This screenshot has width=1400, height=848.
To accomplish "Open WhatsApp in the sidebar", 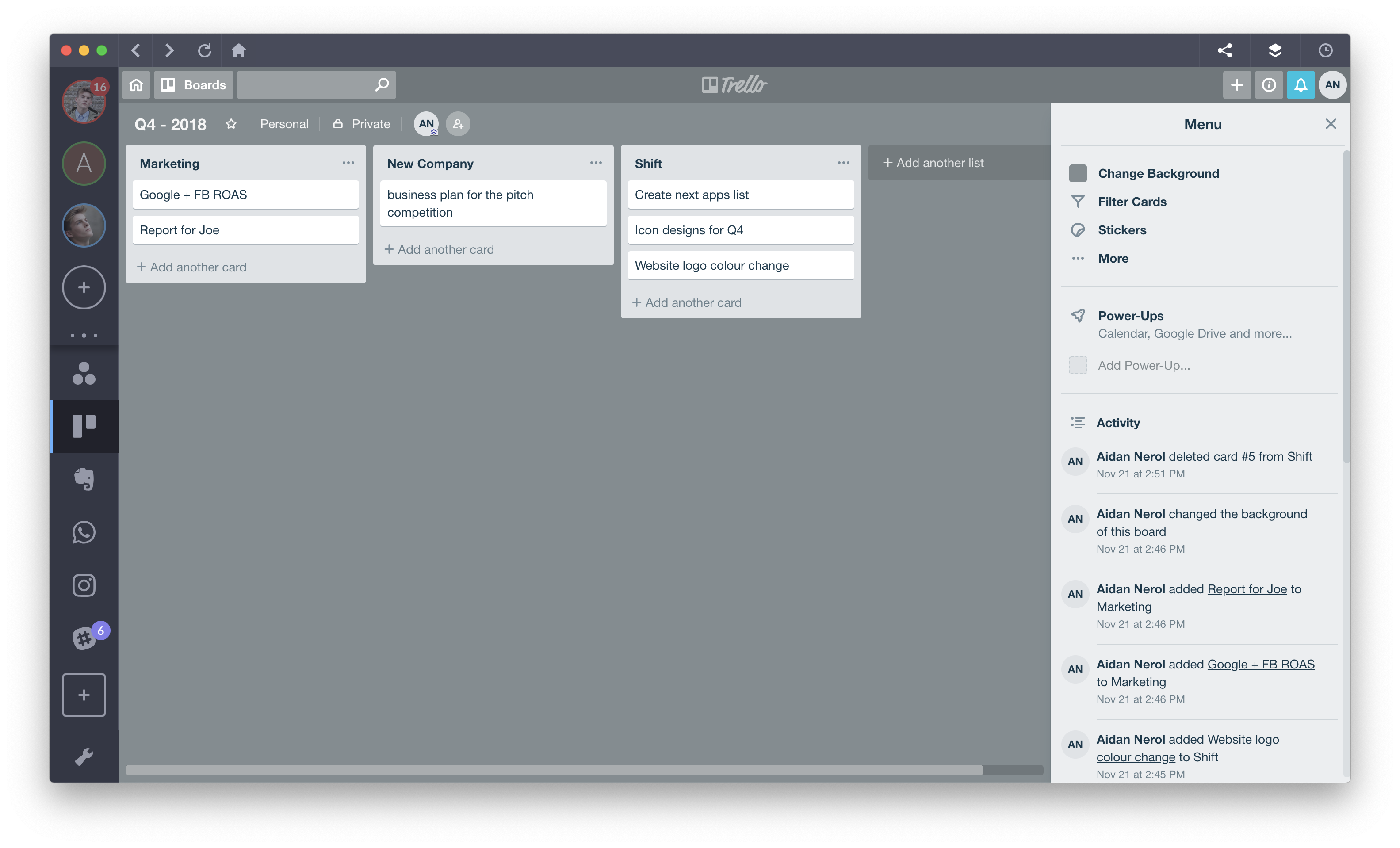I will point(84,532).
